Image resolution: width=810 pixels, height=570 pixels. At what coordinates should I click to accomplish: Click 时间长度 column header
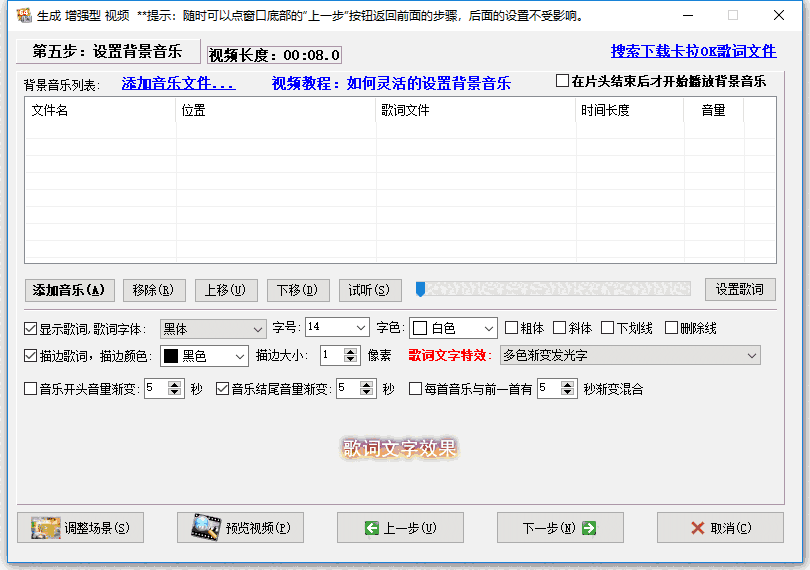click(630, 110)
